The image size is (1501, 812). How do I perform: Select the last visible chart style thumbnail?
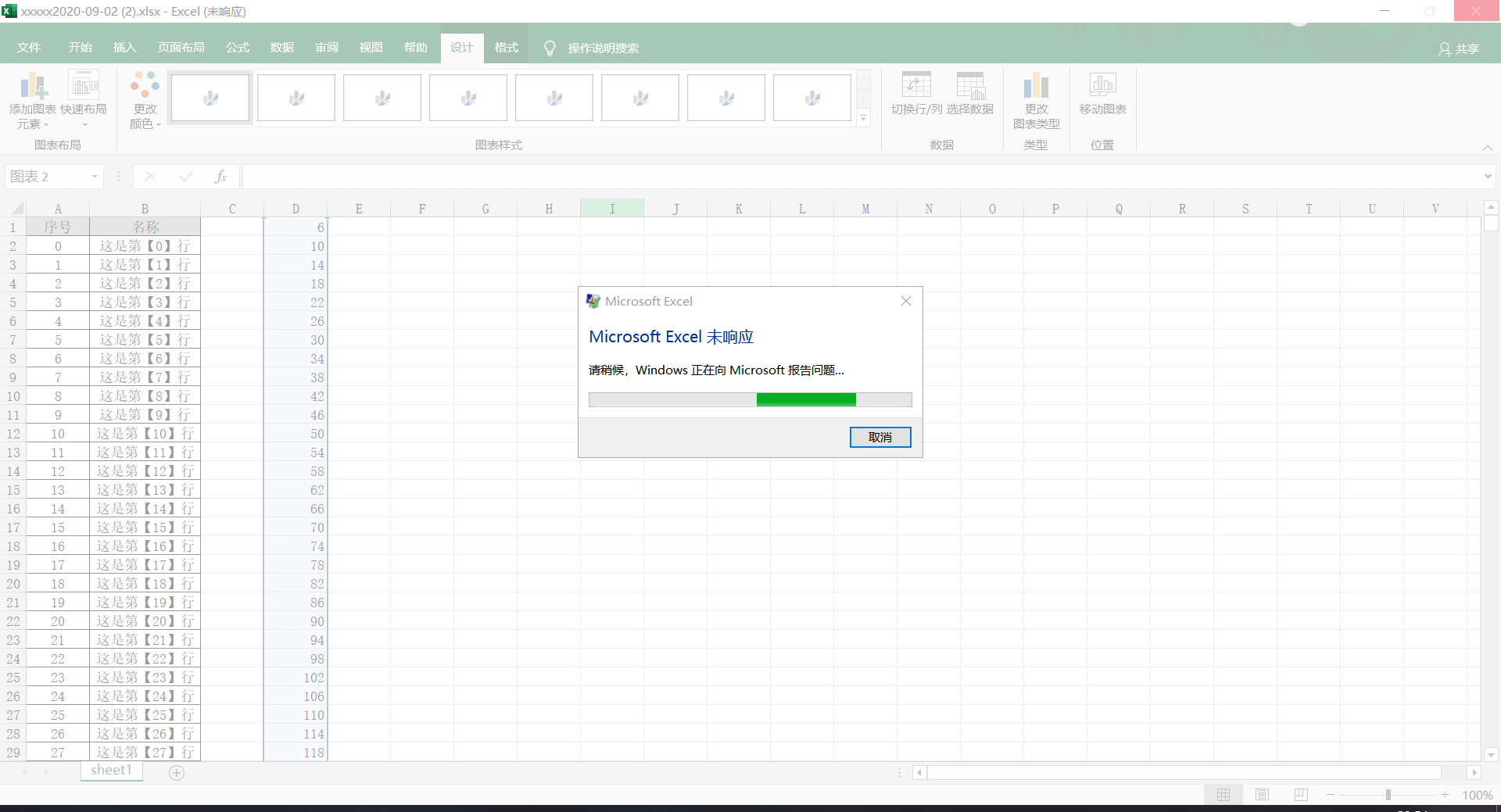[812, 98]
